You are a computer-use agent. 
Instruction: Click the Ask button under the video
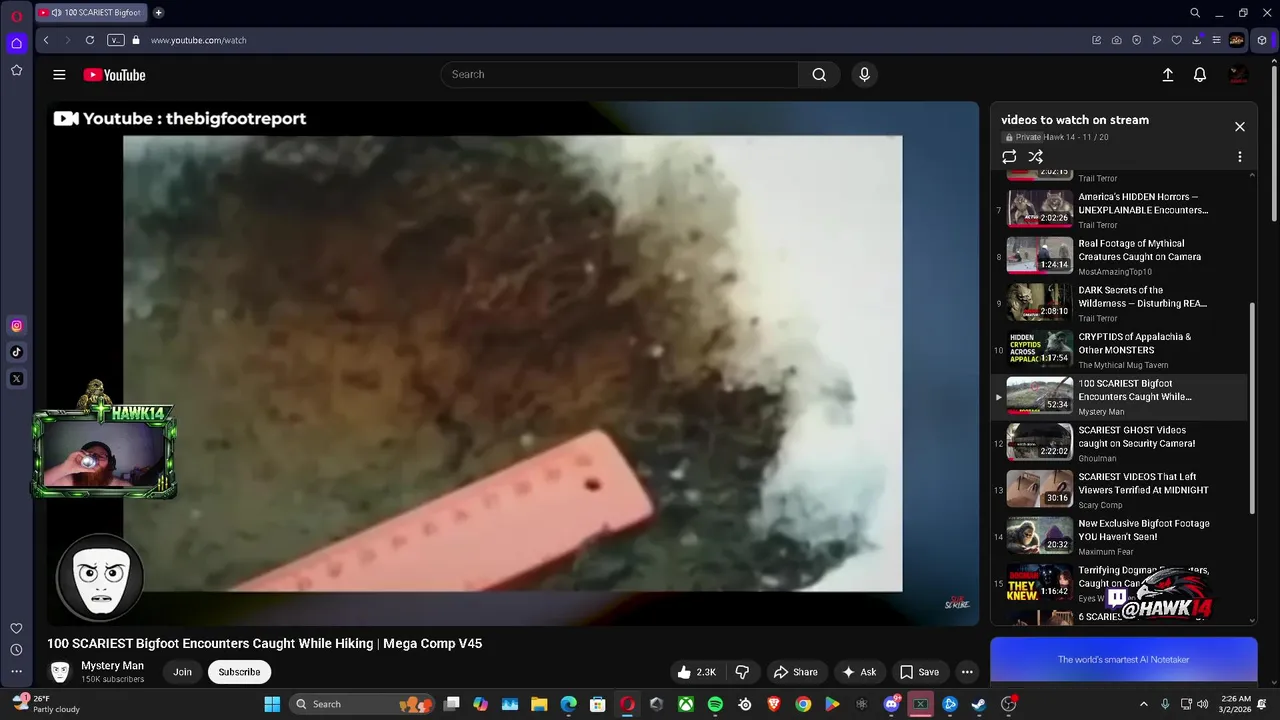point(859,672)
